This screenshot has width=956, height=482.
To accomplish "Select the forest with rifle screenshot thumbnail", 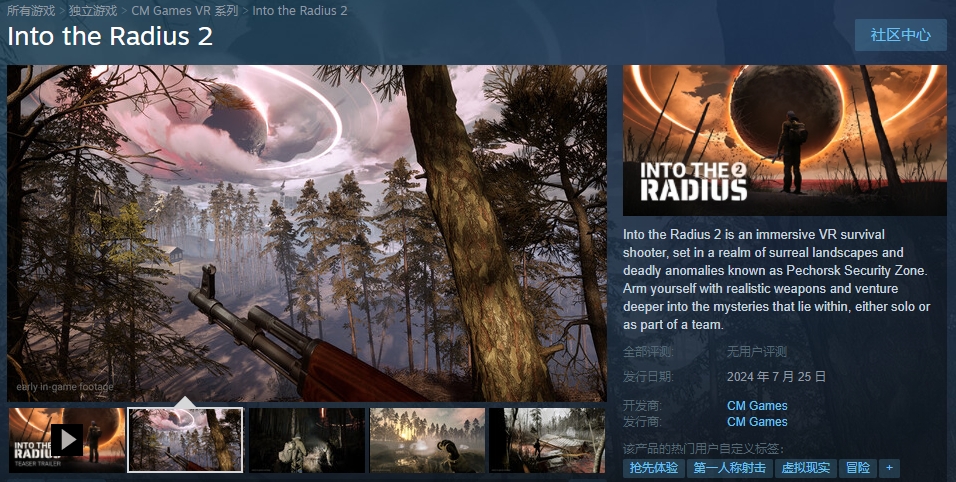I will pyautogui.click(x=185, y=440).
